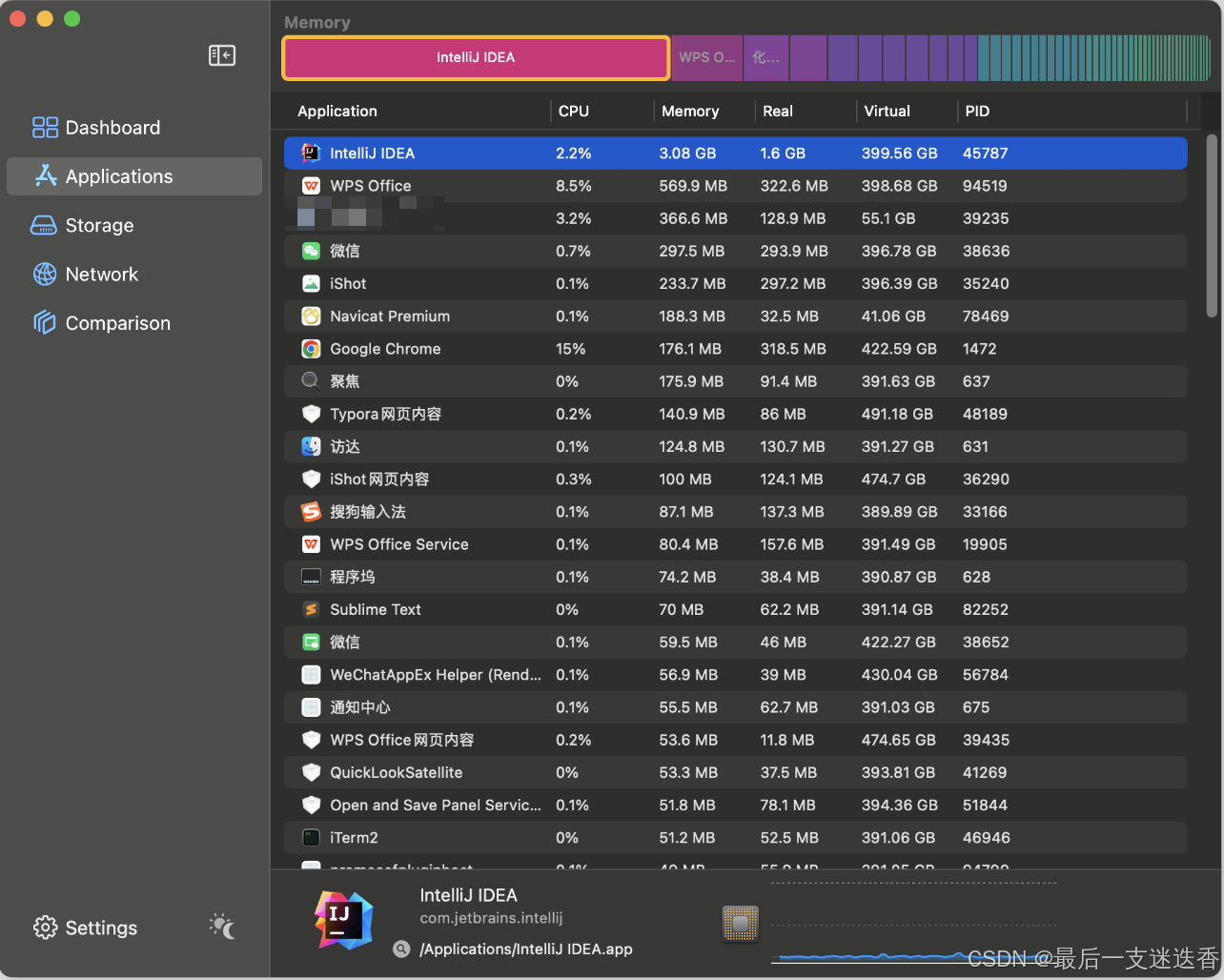Select Applications in the sidebar
Viewport: 1224px width, 980px height.
click(134, 176)
